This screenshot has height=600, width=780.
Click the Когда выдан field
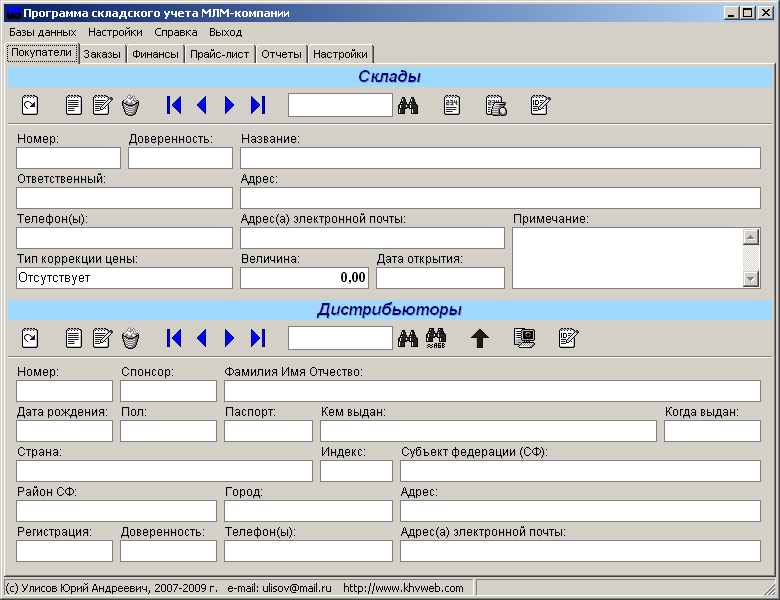coord(712,431)
